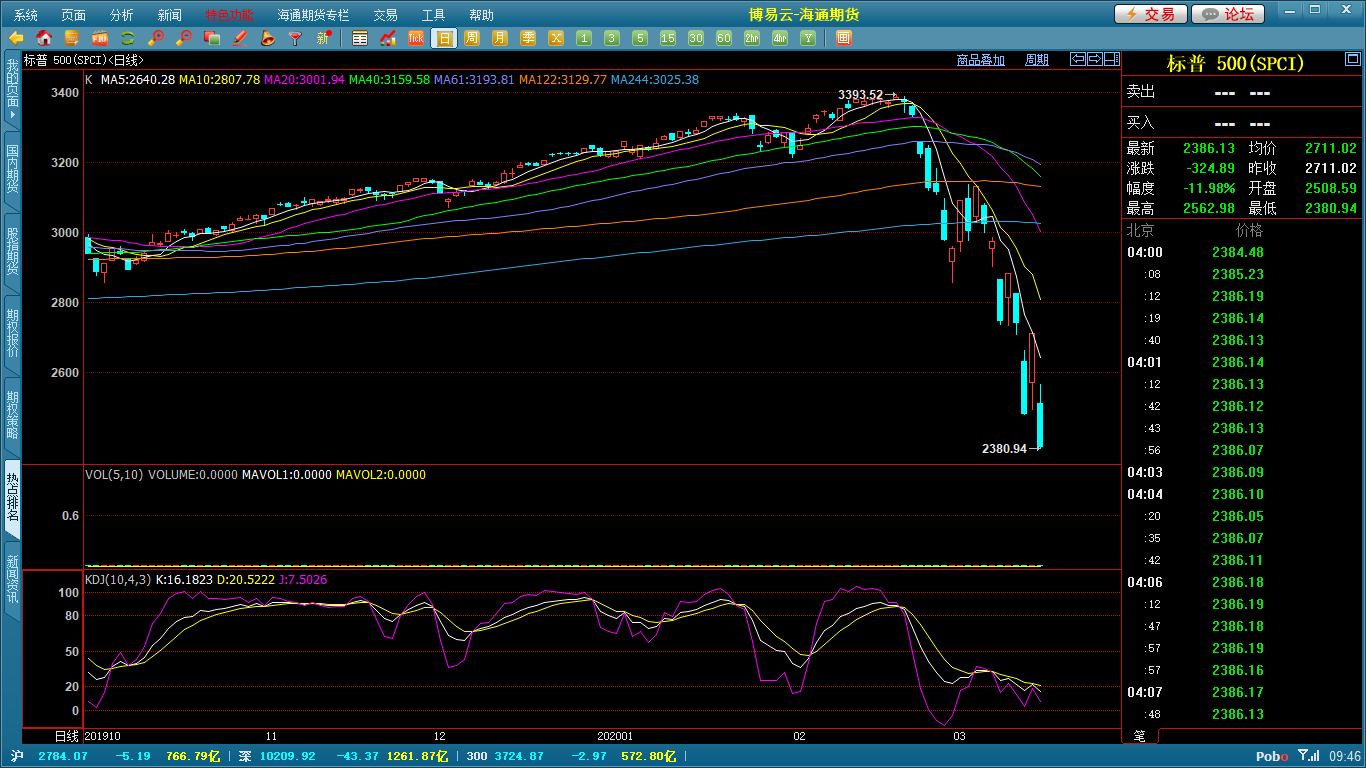Switch to 国内期货 sidebar tab
Screen dimensions: 1366x768
tap(12, 169)
